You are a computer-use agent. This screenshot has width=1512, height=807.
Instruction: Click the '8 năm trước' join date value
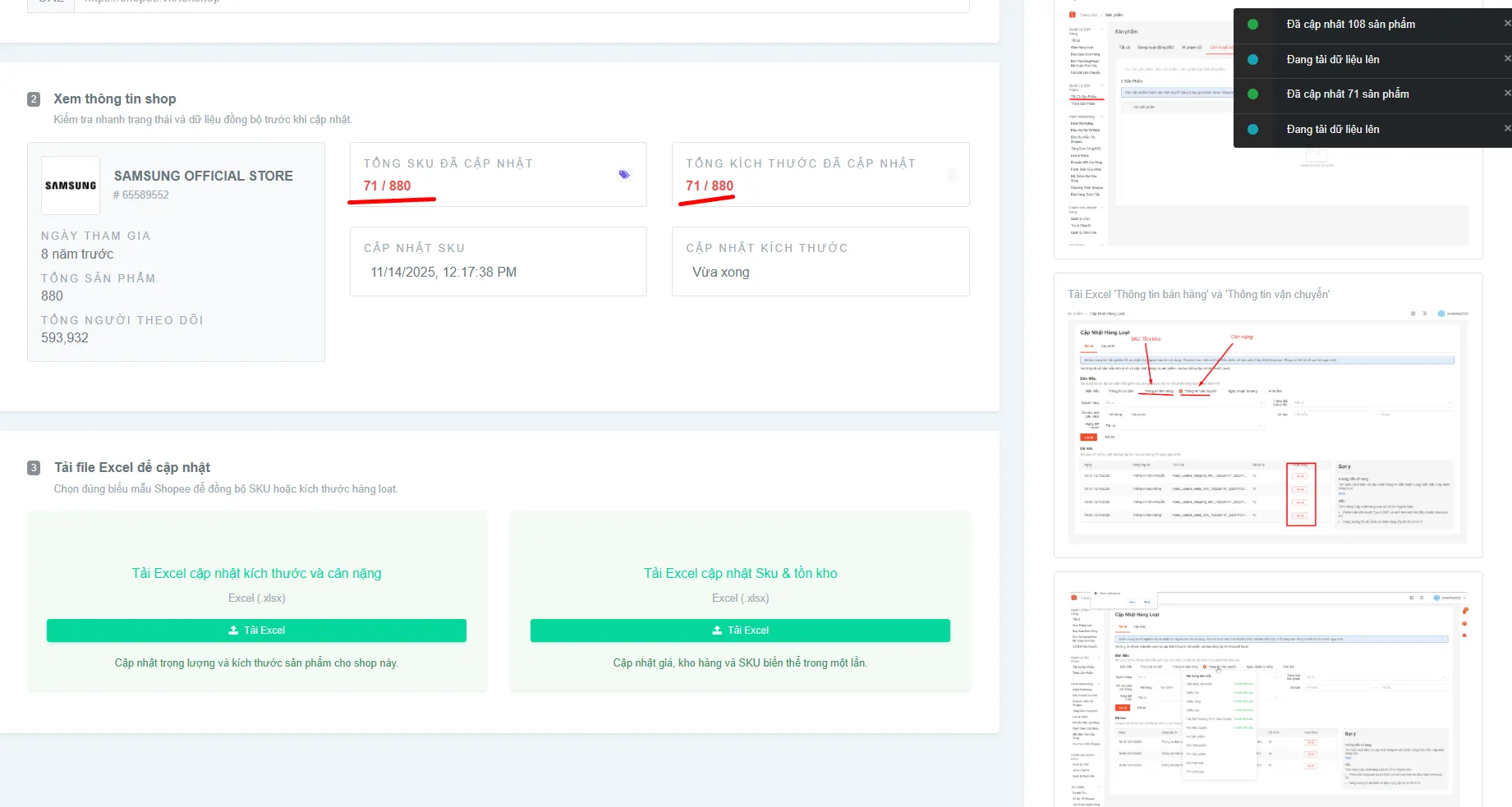point(77,254)
